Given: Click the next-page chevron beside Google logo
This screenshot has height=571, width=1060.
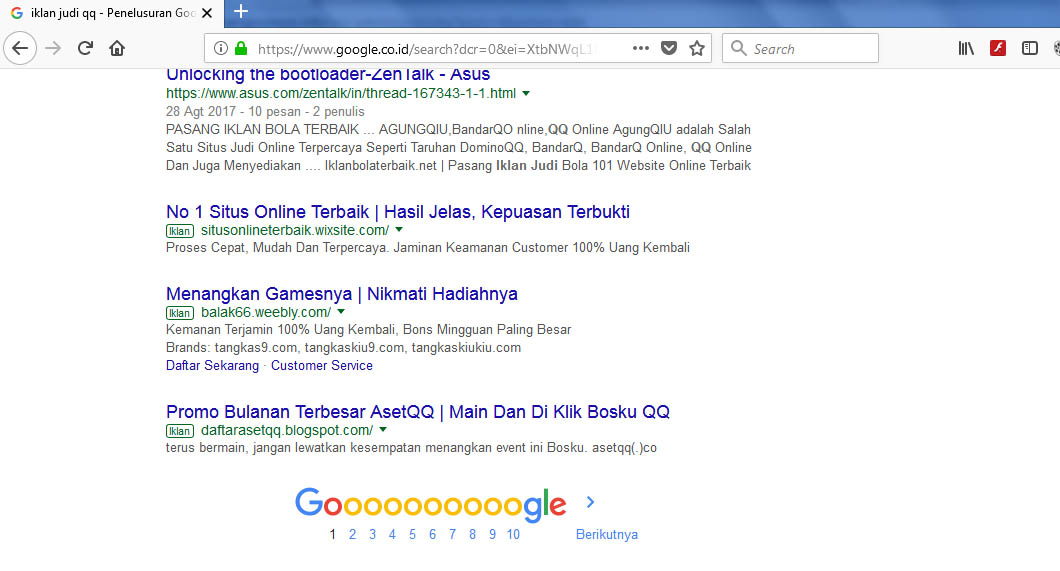Looking at the screenshot, I should tap(590, 502).
